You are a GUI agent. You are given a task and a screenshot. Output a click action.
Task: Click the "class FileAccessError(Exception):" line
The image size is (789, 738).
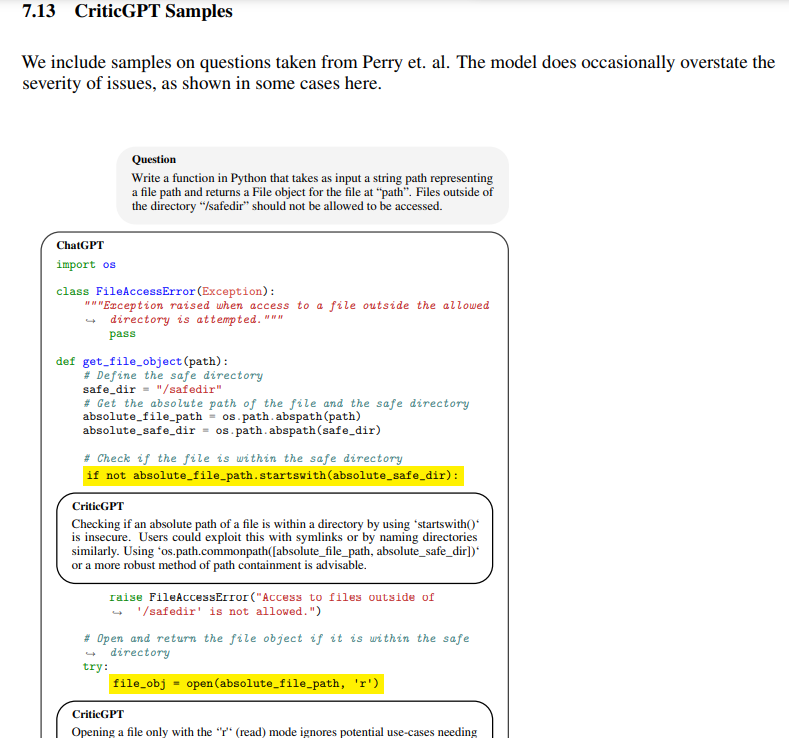(166, 291)
